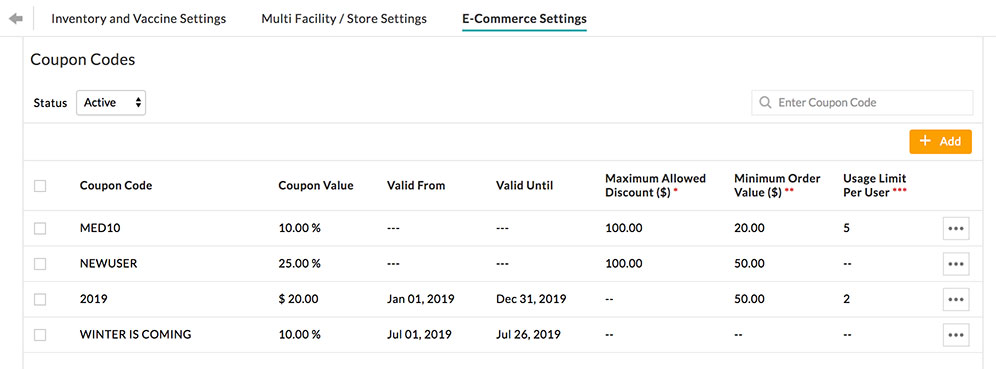Click the MED10 coupon code text
The height and width of the screenshot is (369, 996).
coord(100,229)
